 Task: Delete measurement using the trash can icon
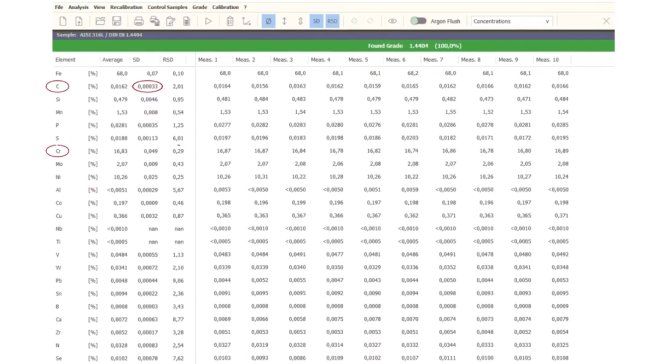[230, 21]
